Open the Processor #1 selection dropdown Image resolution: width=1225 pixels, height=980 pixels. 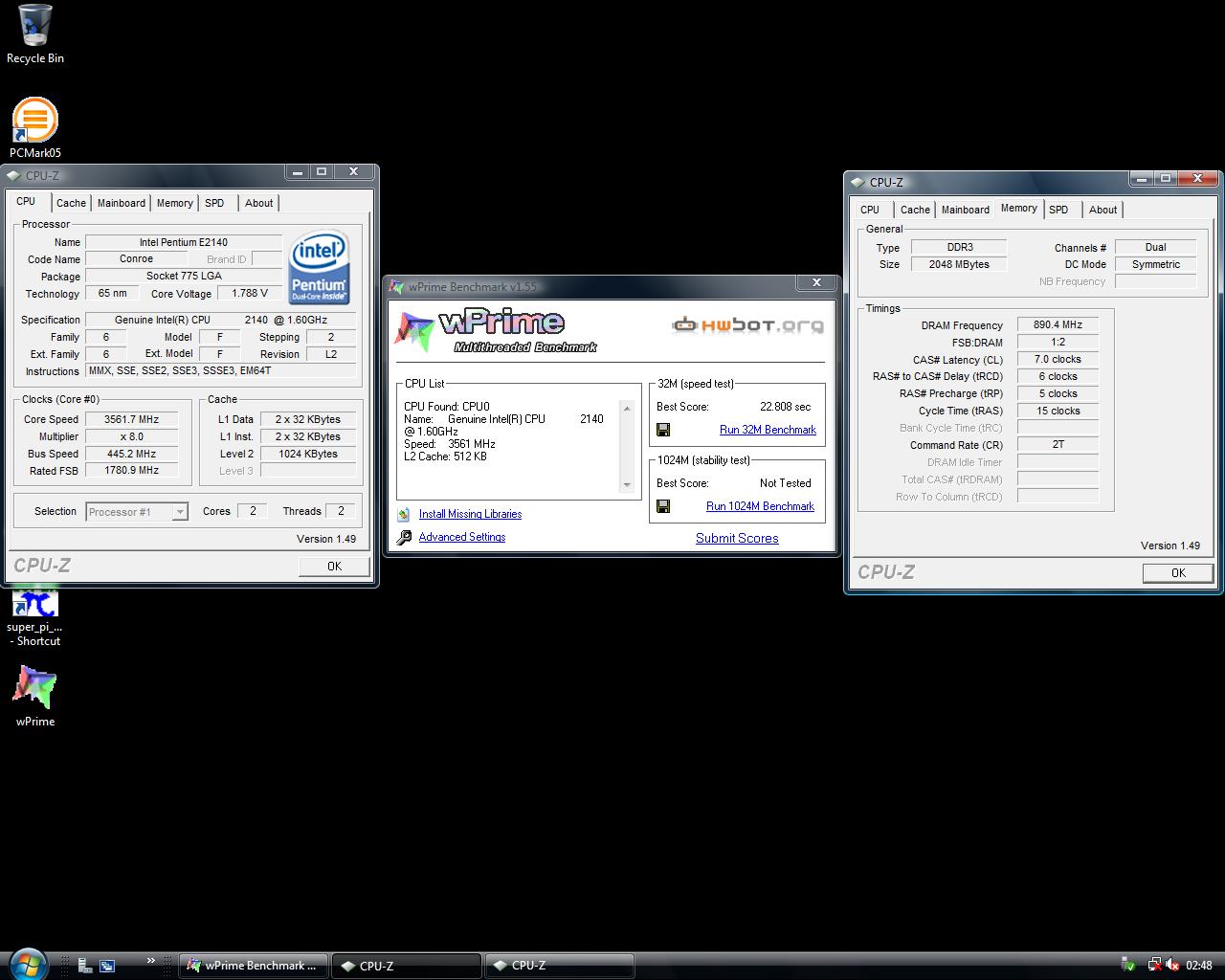tap(137, 512)
